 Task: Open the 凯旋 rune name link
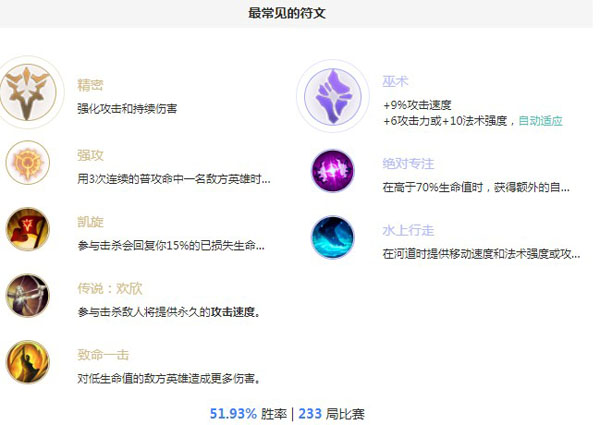click(90, 222)
